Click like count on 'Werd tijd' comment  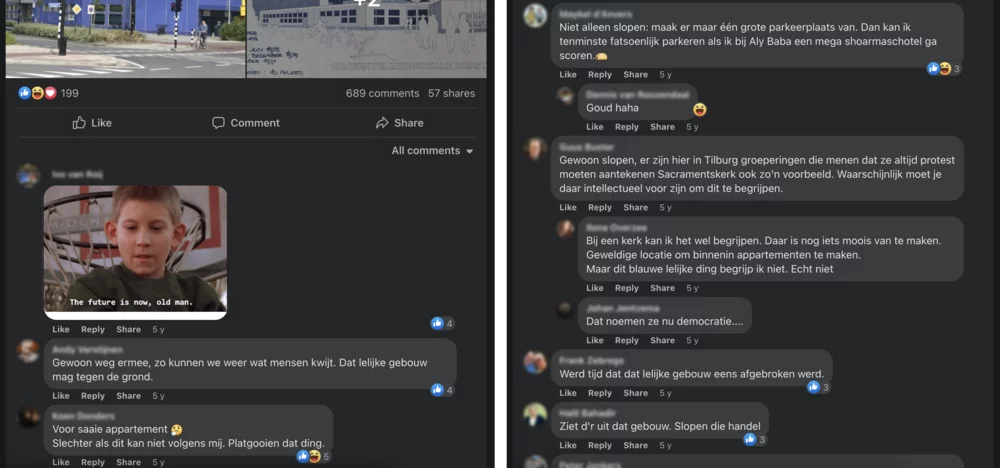[x=818, y=387]
